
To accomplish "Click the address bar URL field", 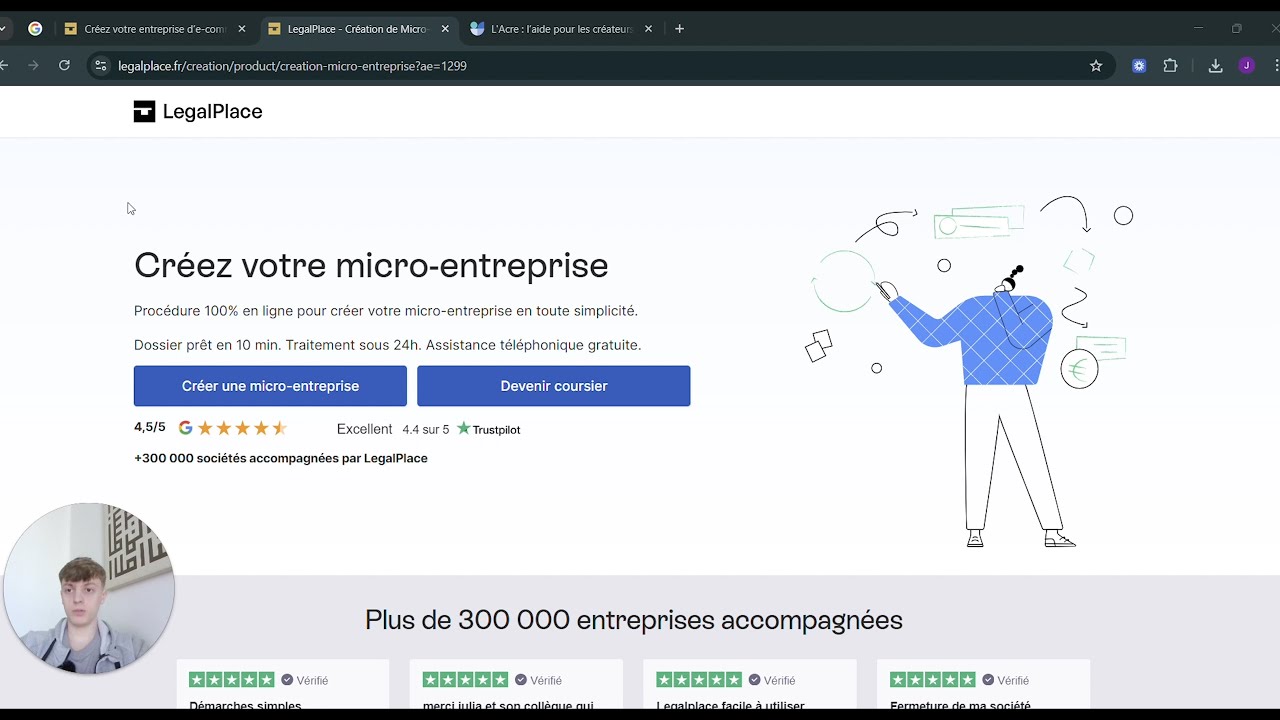I will [x=600, y=66].
